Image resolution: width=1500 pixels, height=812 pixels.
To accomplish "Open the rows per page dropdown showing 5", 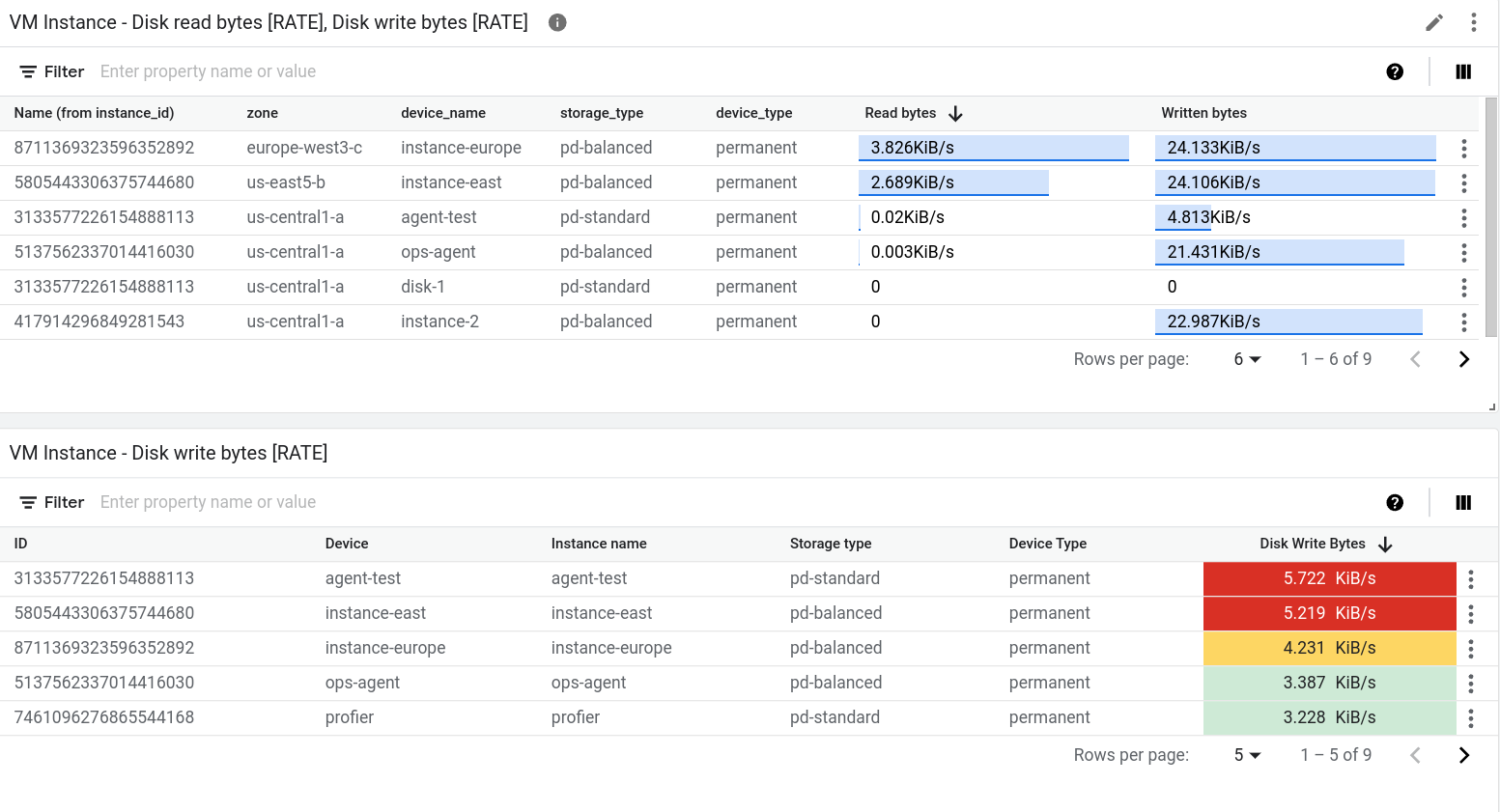I will 1247,754.
